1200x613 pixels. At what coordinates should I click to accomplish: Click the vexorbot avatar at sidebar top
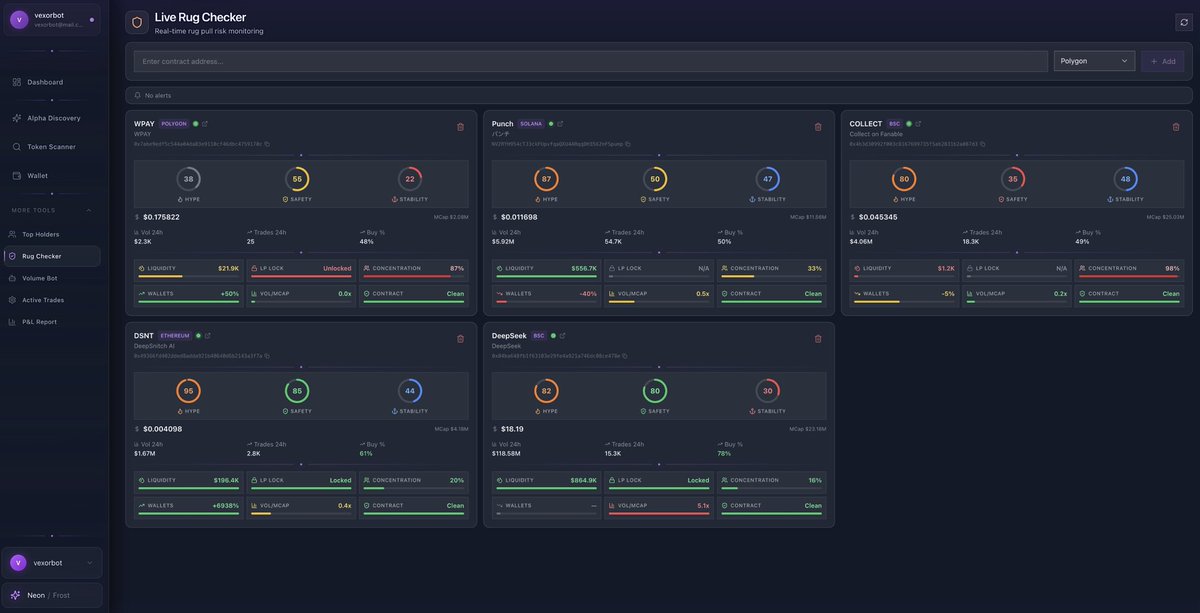[x=19, y=19]
